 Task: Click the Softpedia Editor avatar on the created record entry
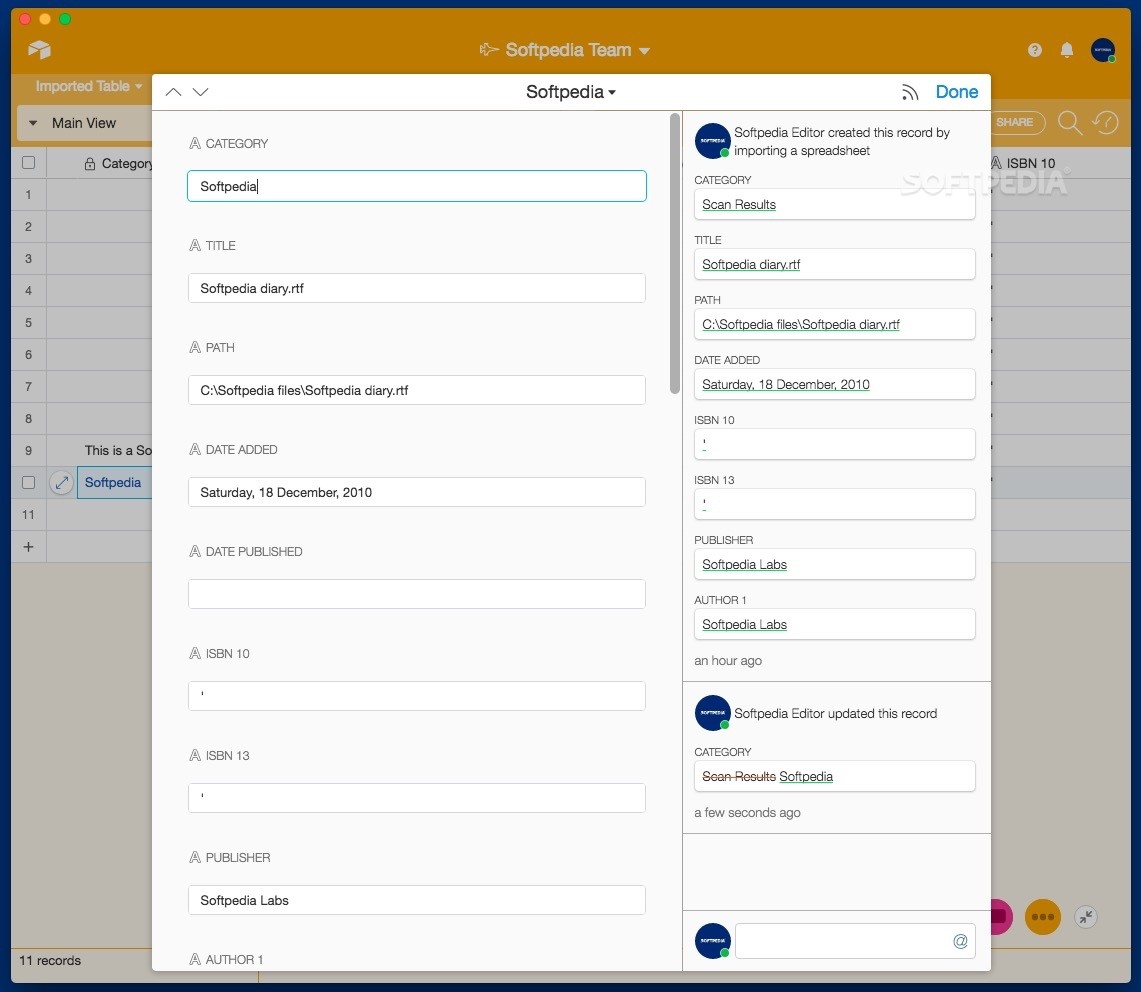click(712, 140)
